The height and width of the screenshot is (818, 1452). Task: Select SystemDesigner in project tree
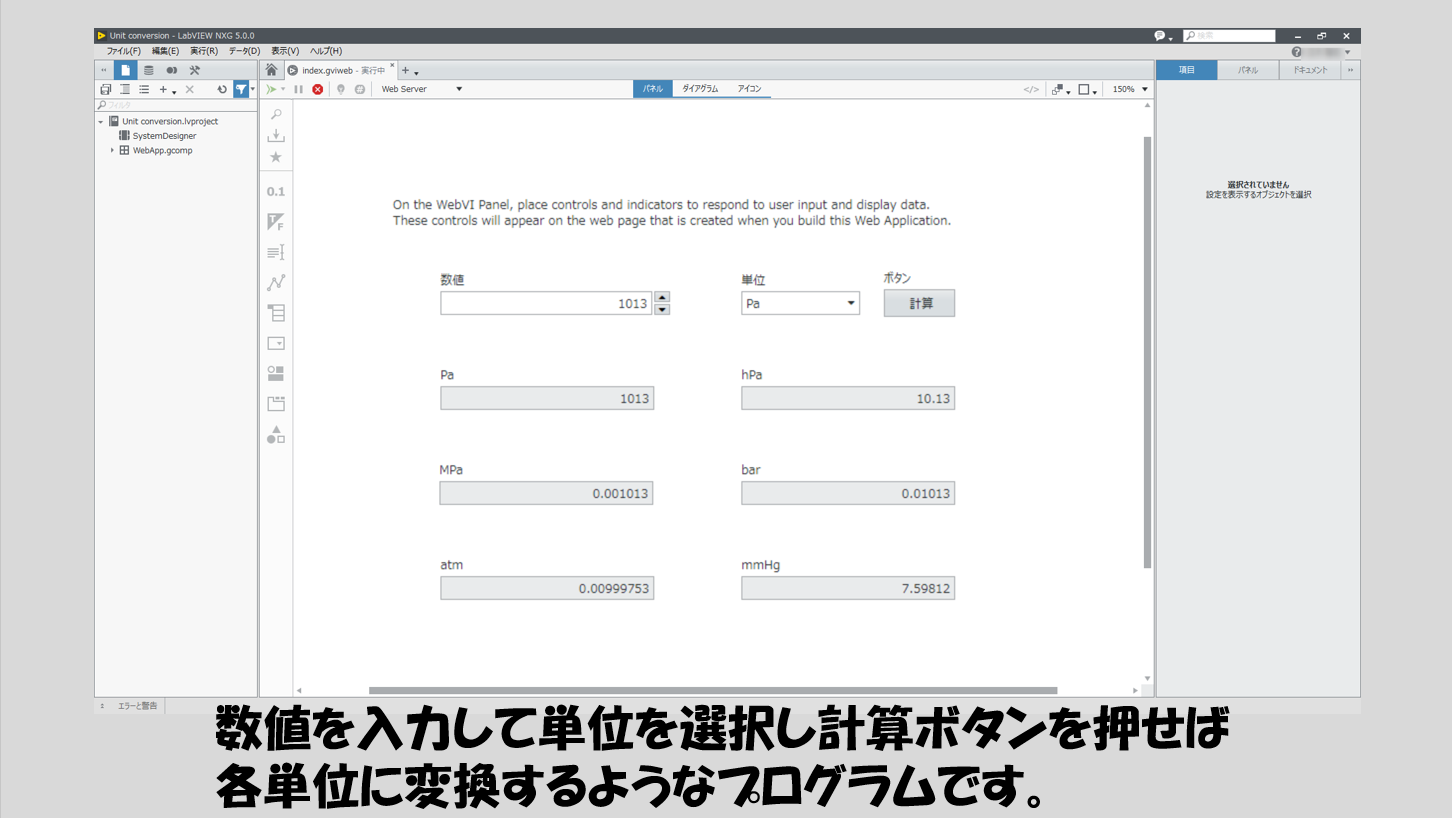click(164, 135)
